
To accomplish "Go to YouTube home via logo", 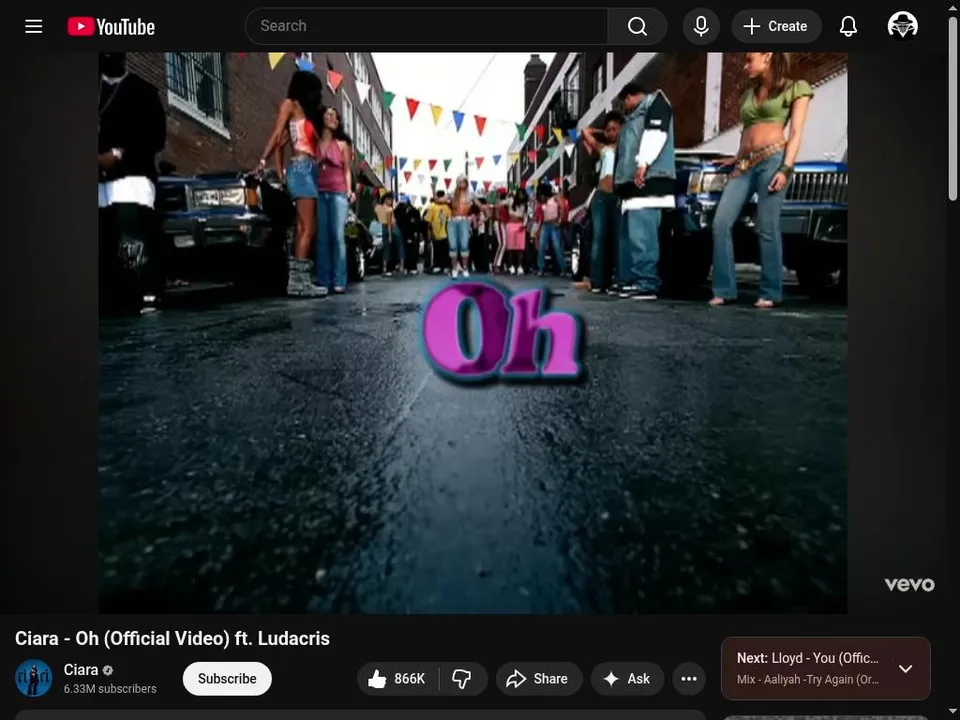I will pyautogui.click(x=111, y=26).
